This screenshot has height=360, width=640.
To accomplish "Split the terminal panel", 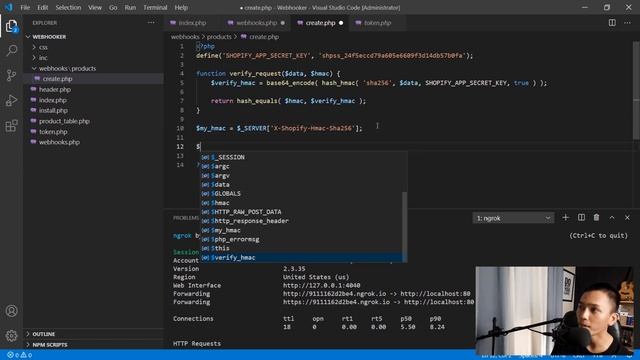I will (x=581, y=218).
